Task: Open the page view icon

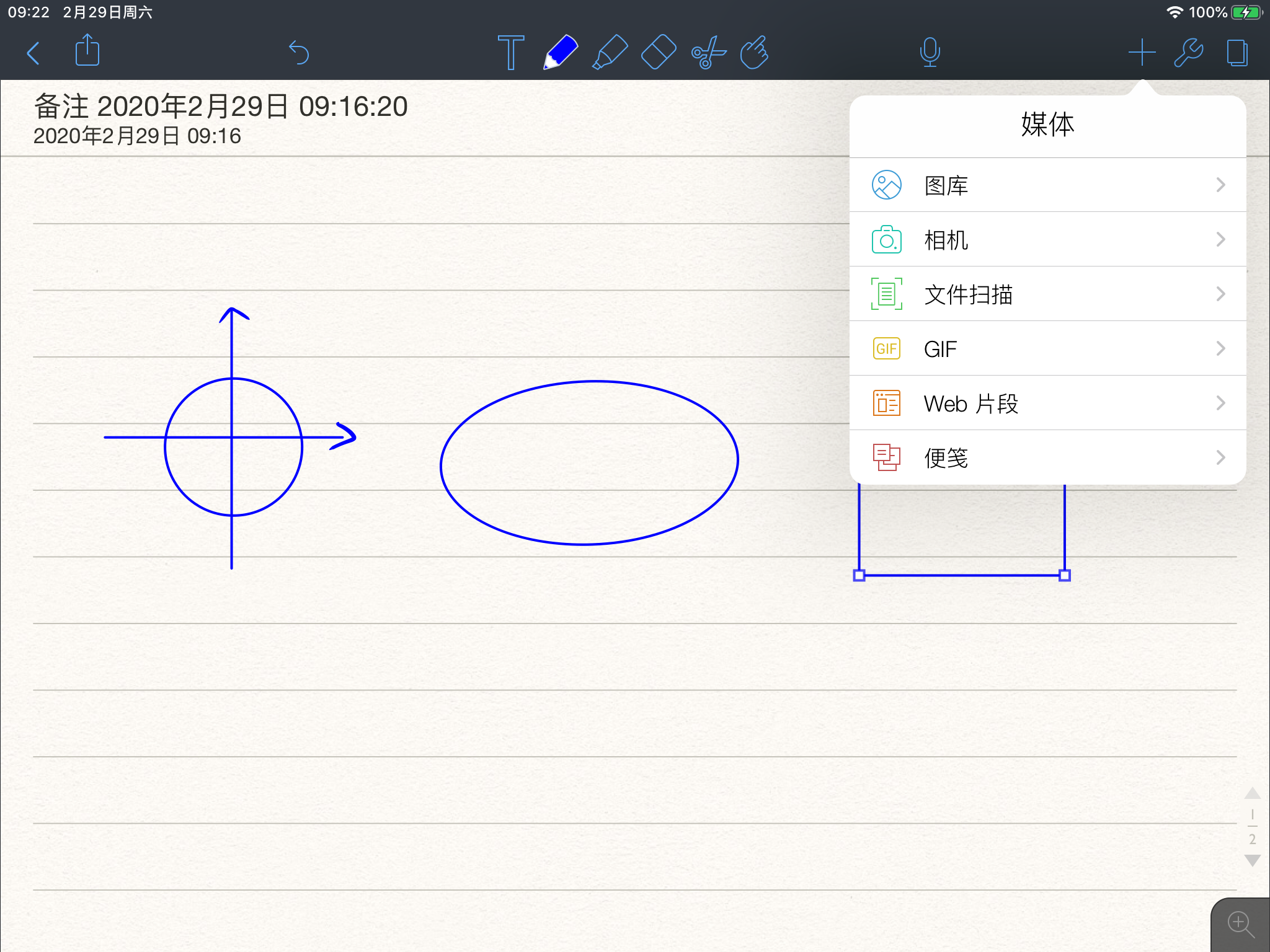Action: 1237,53
